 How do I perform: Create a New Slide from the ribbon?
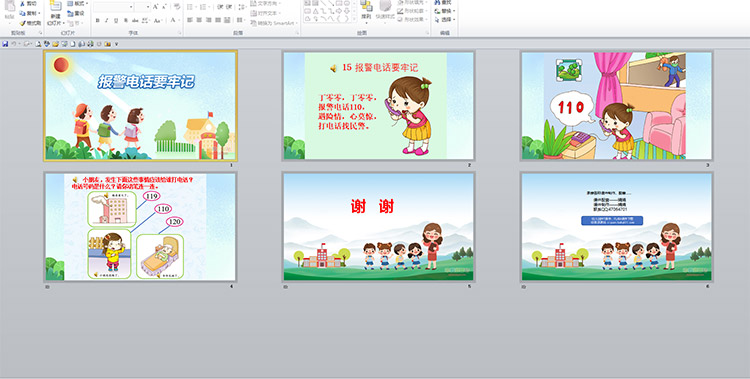coord(56,13)
